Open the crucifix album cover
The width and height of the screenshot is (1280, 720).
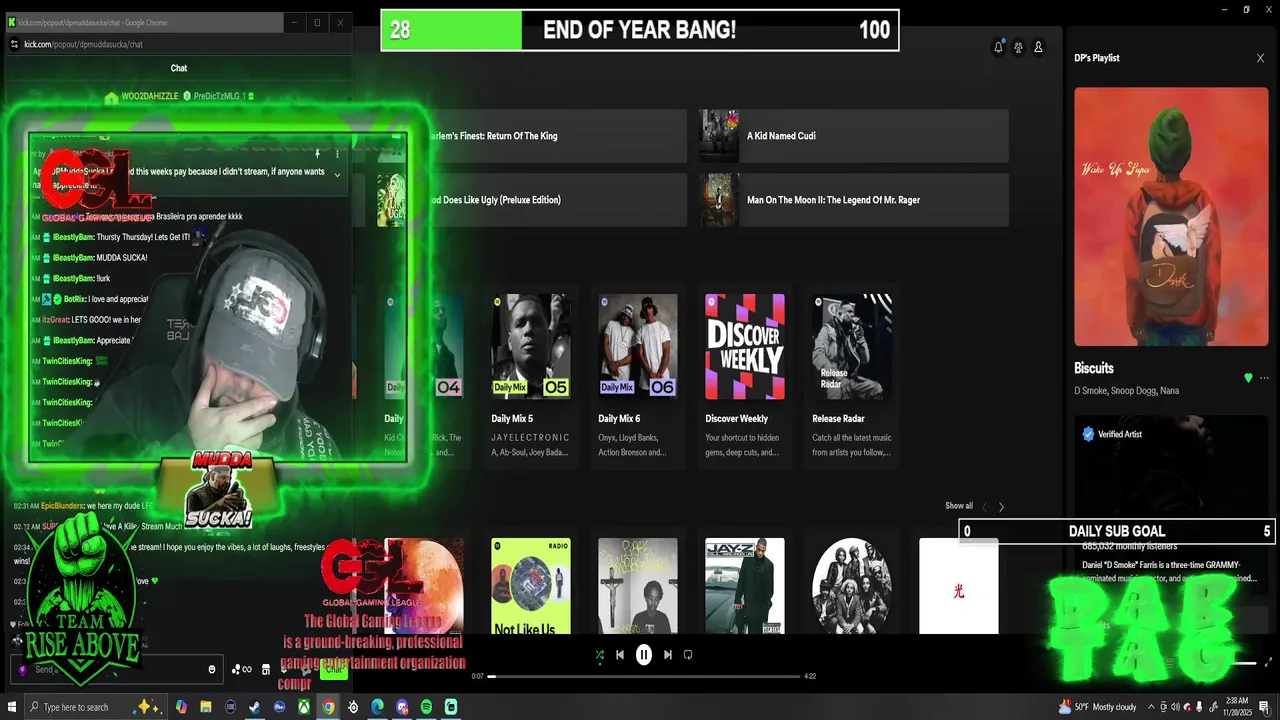tap(638, 586)
